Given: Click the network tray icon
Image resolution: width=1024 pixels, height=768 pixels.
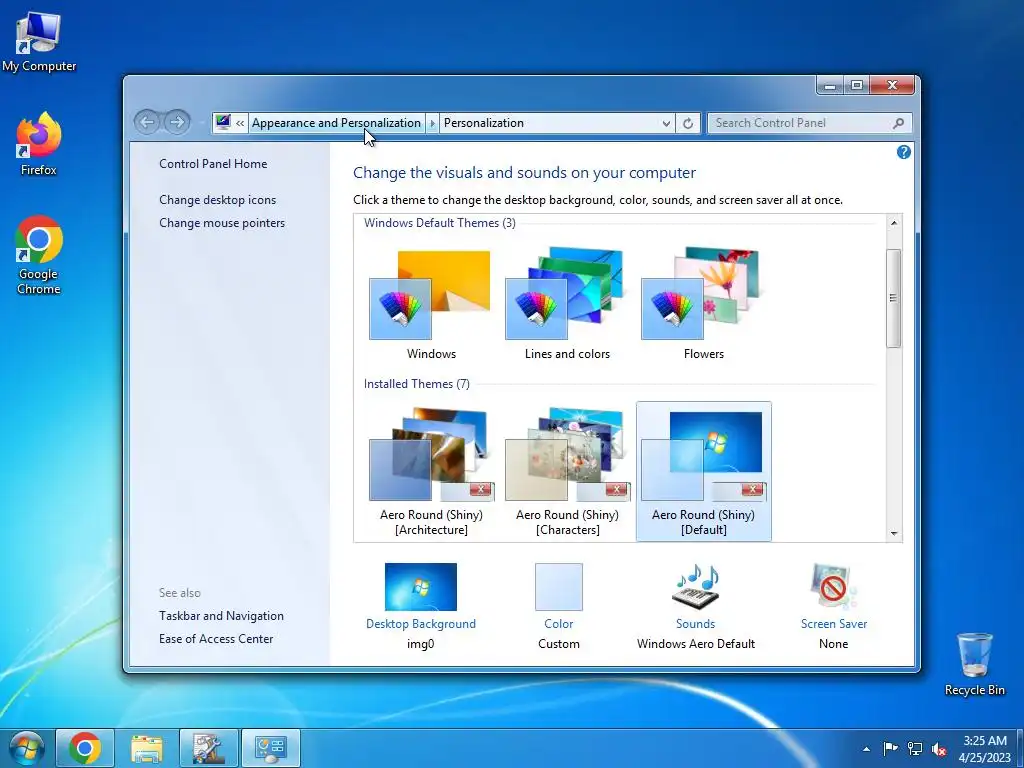Looking at the screenshot, I should 915,749.
